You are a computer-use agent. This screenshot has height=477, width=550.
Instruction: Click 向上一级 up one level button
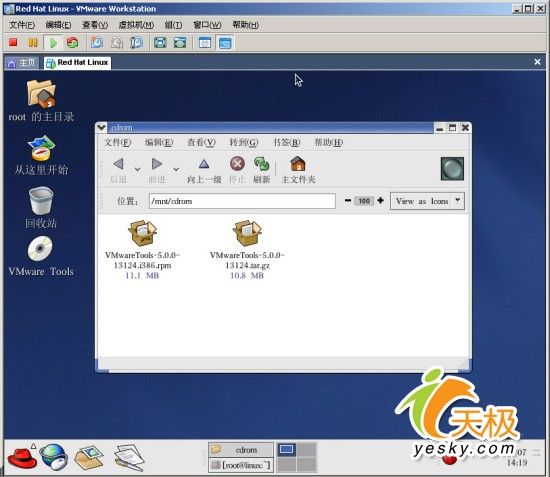coord(204,170)
